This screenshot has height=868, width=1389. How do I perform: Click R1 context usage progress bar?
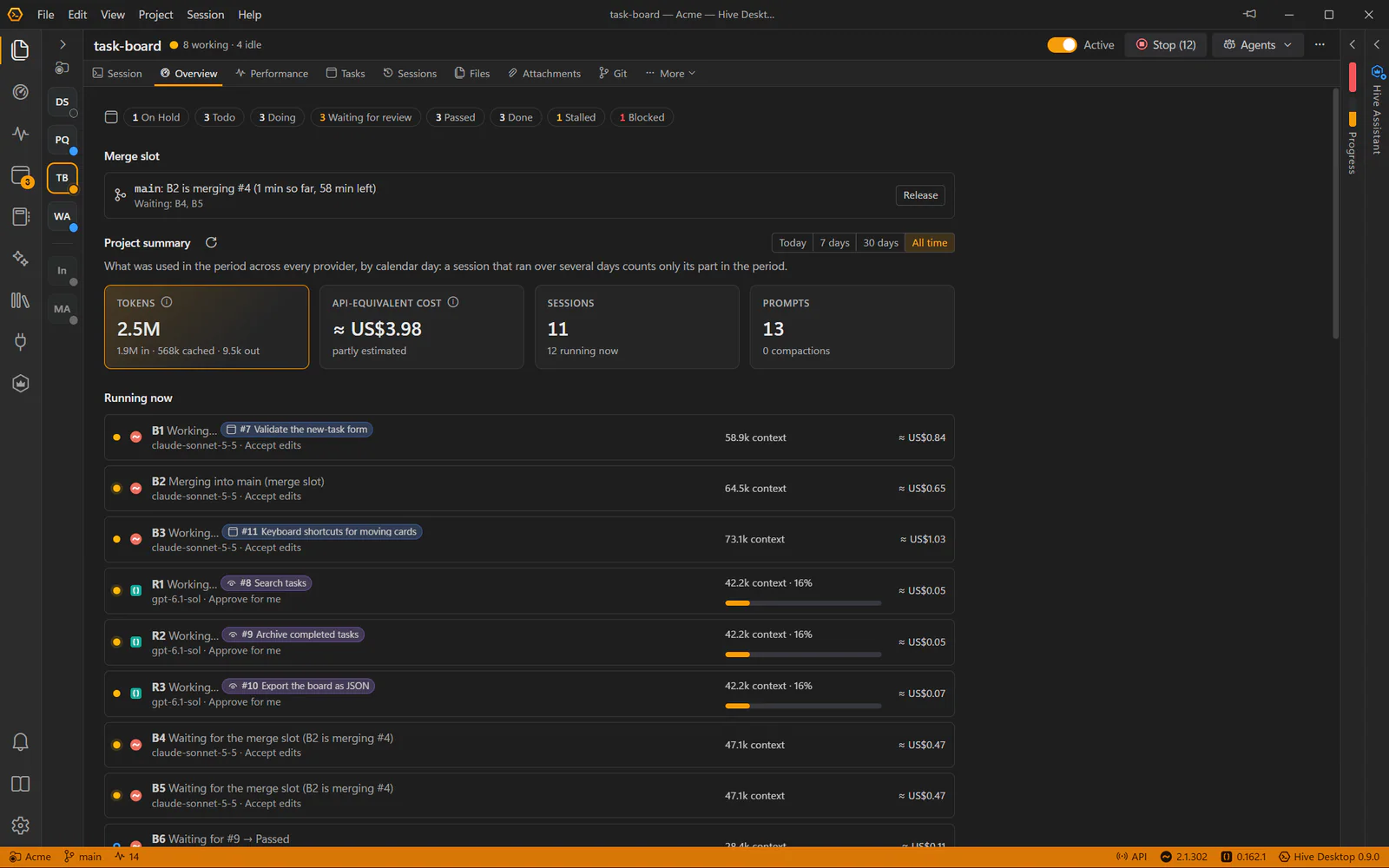[803, 603]
